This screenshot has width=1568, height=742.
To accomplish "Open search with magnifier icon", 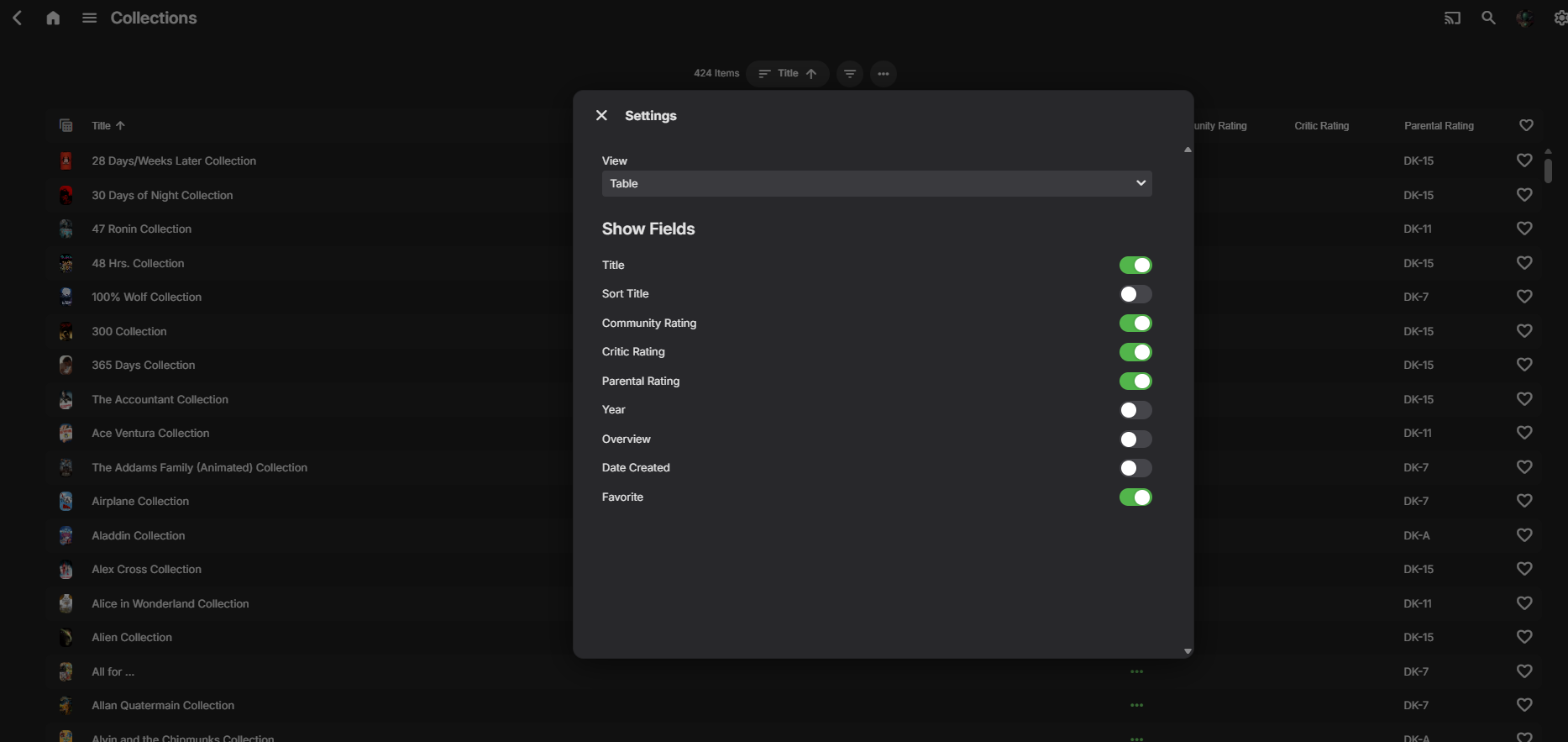I will [x=1488, y=18].
